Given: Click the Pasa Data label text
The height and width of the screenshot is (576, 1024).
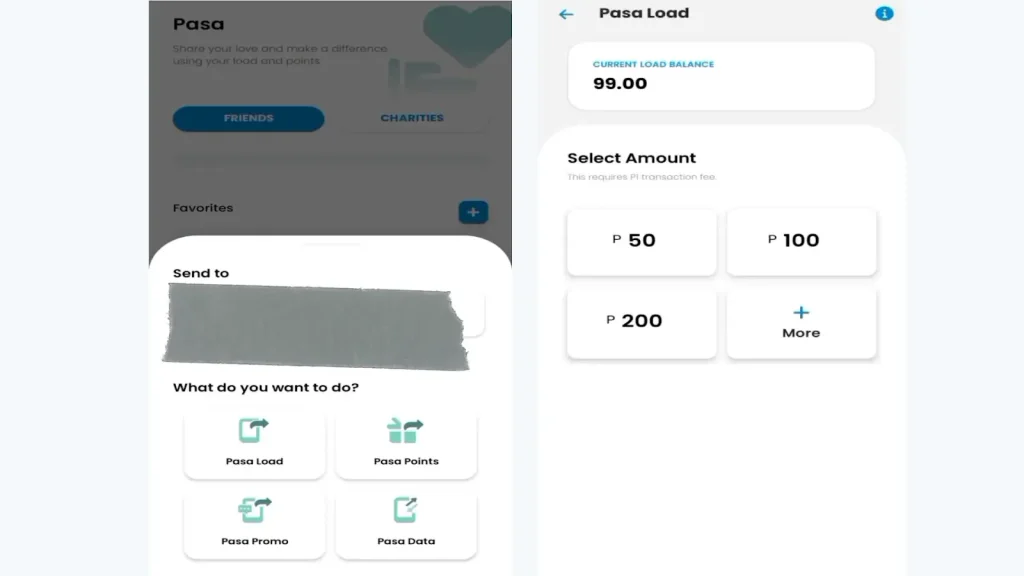Looking at the screenshot, I should click(405, 541).
